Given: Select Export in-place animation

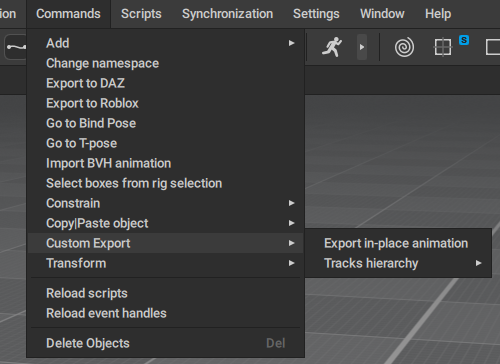Looking at the screenshot, I should coord(398,243).
